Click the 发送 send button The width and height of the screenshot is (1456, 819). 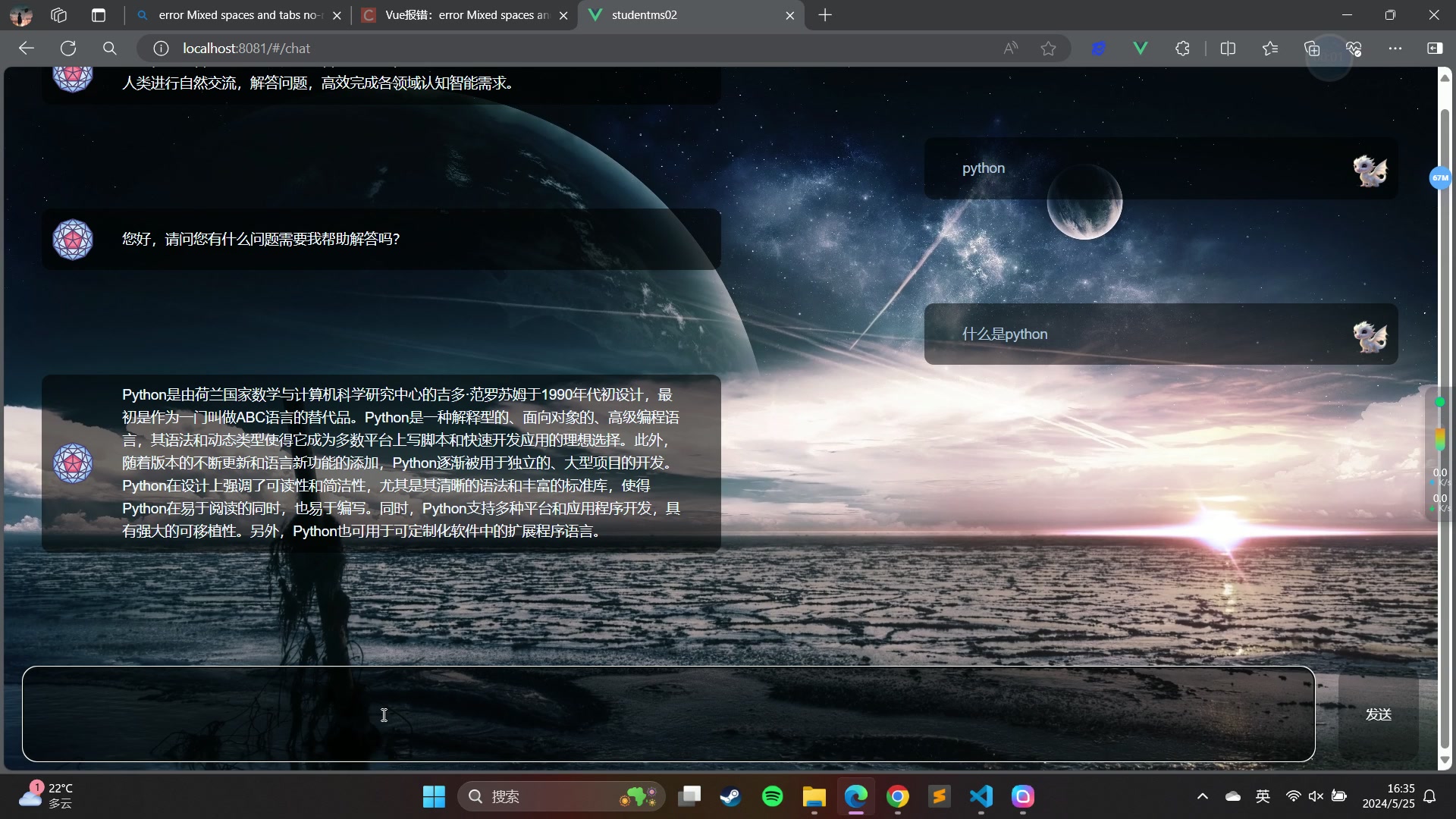click(x=1378, y=714)
